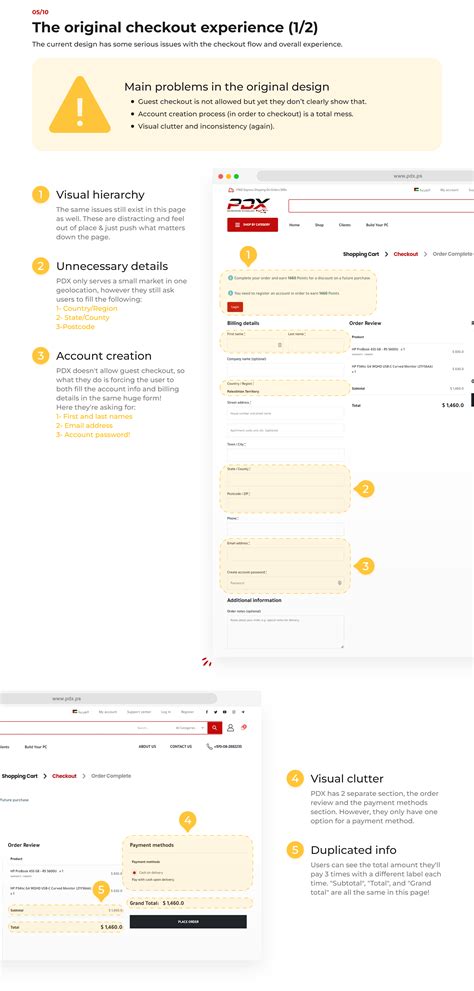Click the +970 phone number in the header
Screen dimensions: 474x991
229,746
